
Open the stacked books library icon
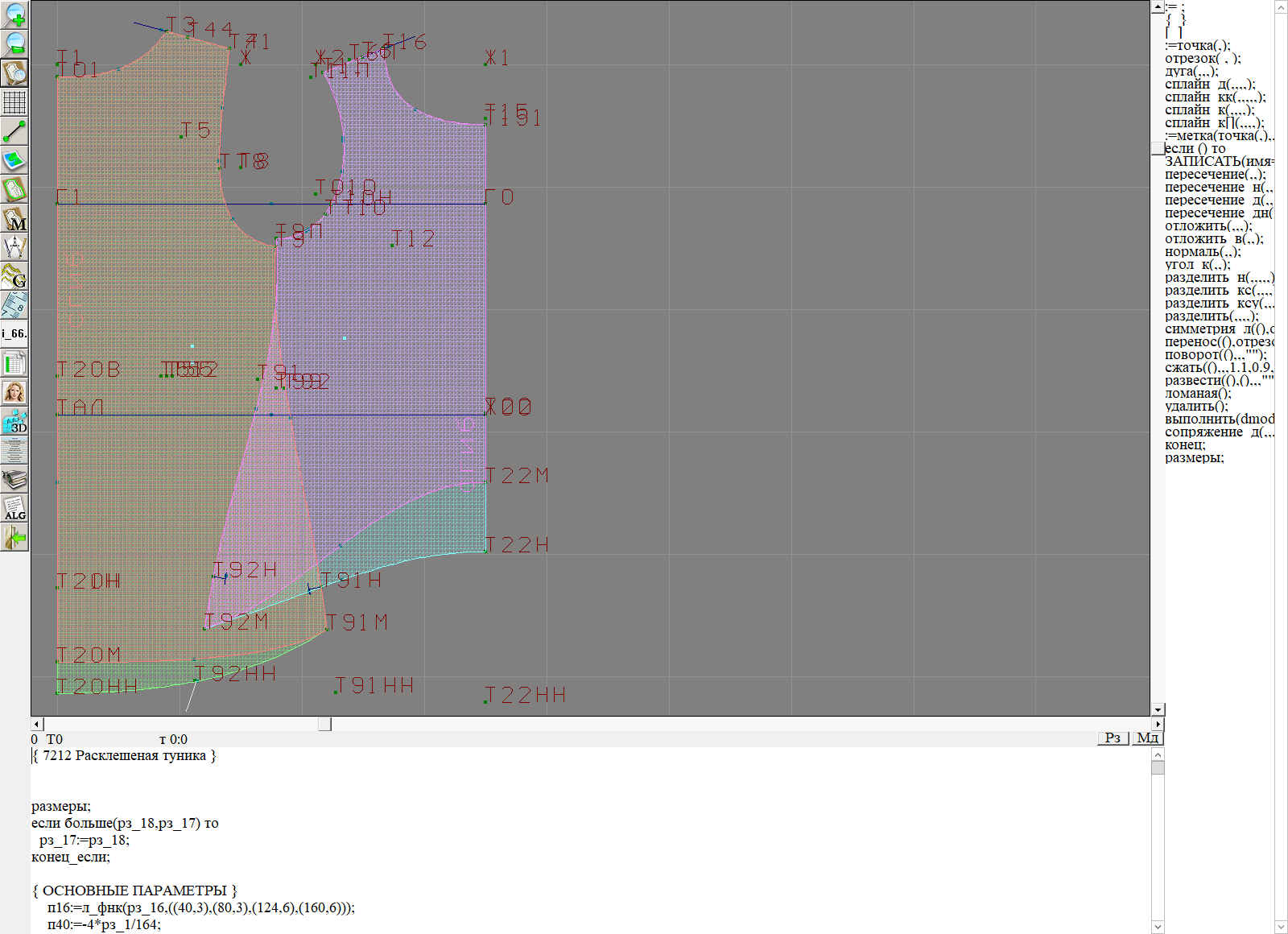(x=14, y=480)
